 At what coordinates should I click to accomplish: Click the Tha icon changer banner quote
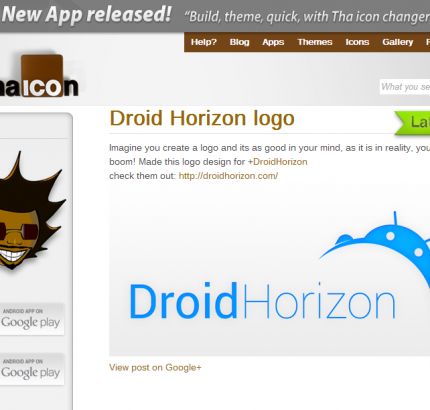(307, 17)
